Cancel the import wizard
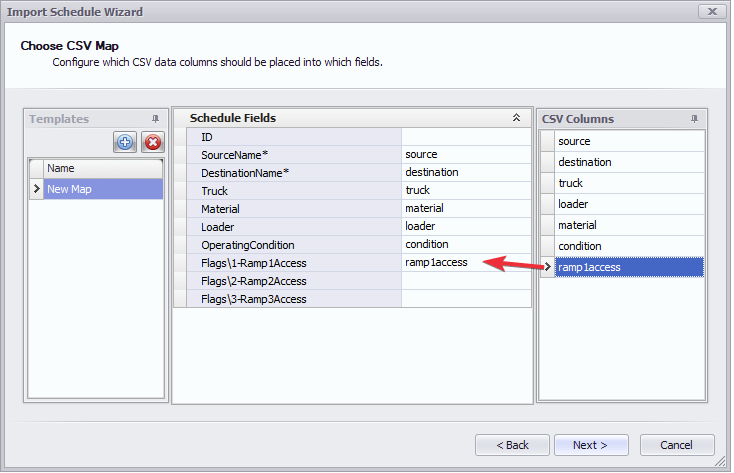 click(x=677, y=445)
